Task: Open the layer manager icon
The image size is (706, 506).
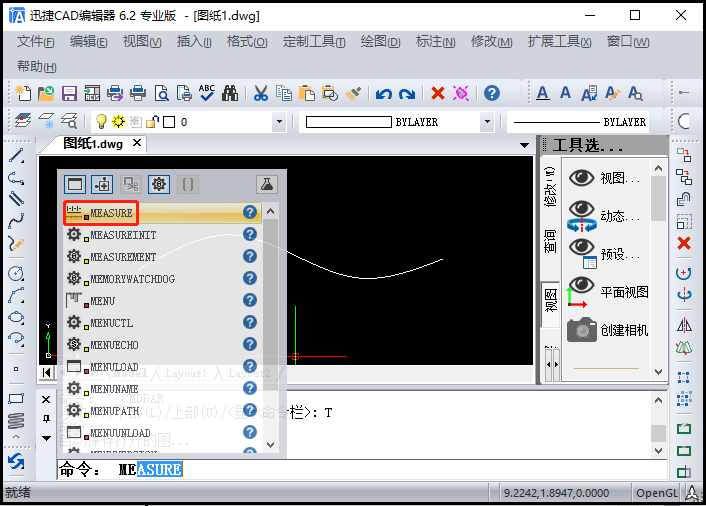Action: (x=23, y=121)
